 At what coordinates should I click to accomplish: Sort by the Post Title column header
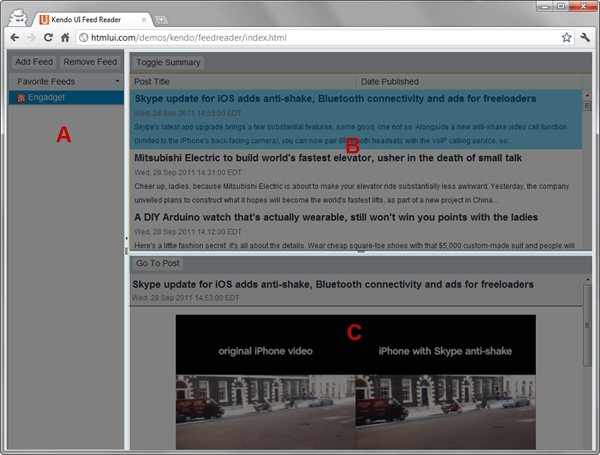click(240, 81)
